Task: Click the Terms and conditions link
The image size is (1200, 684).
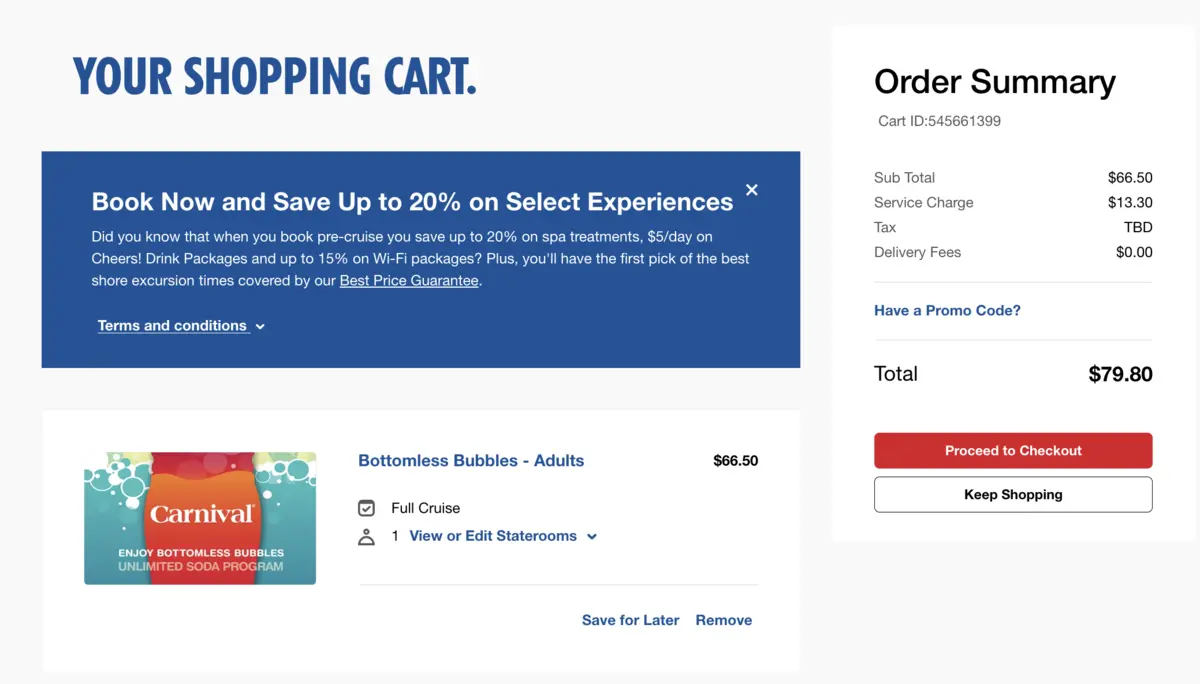Action: (172, 326)
